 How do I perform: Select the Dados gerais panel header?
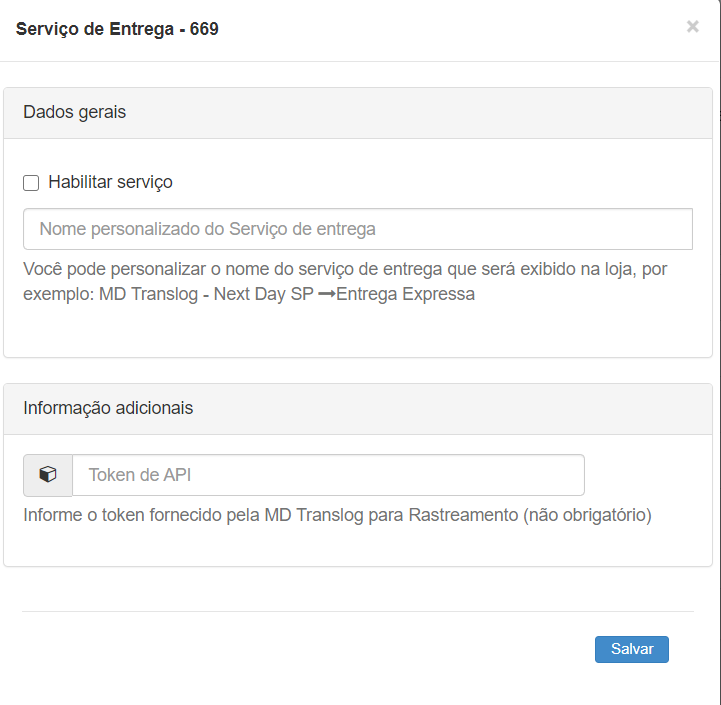75,112
